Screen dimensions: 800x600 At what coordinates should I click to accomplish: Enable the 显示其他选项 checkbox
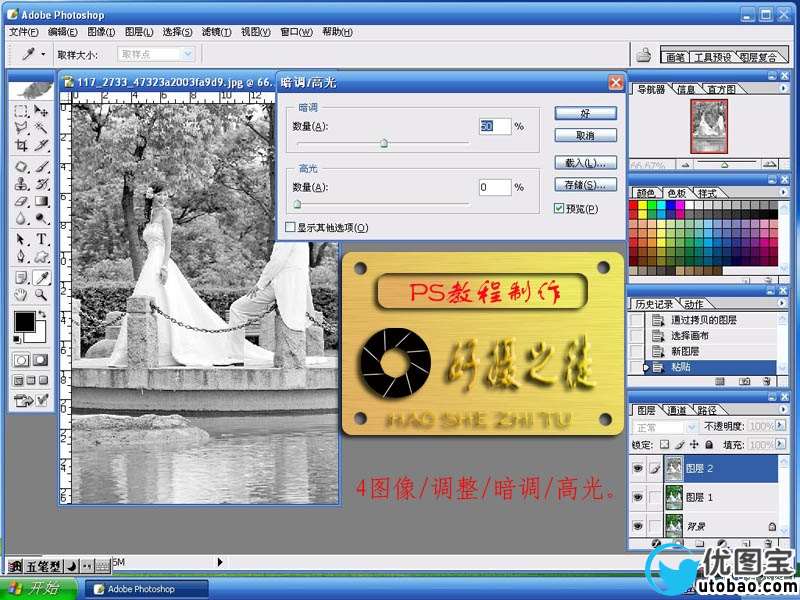pyautogui.click(x=290, y=228)
